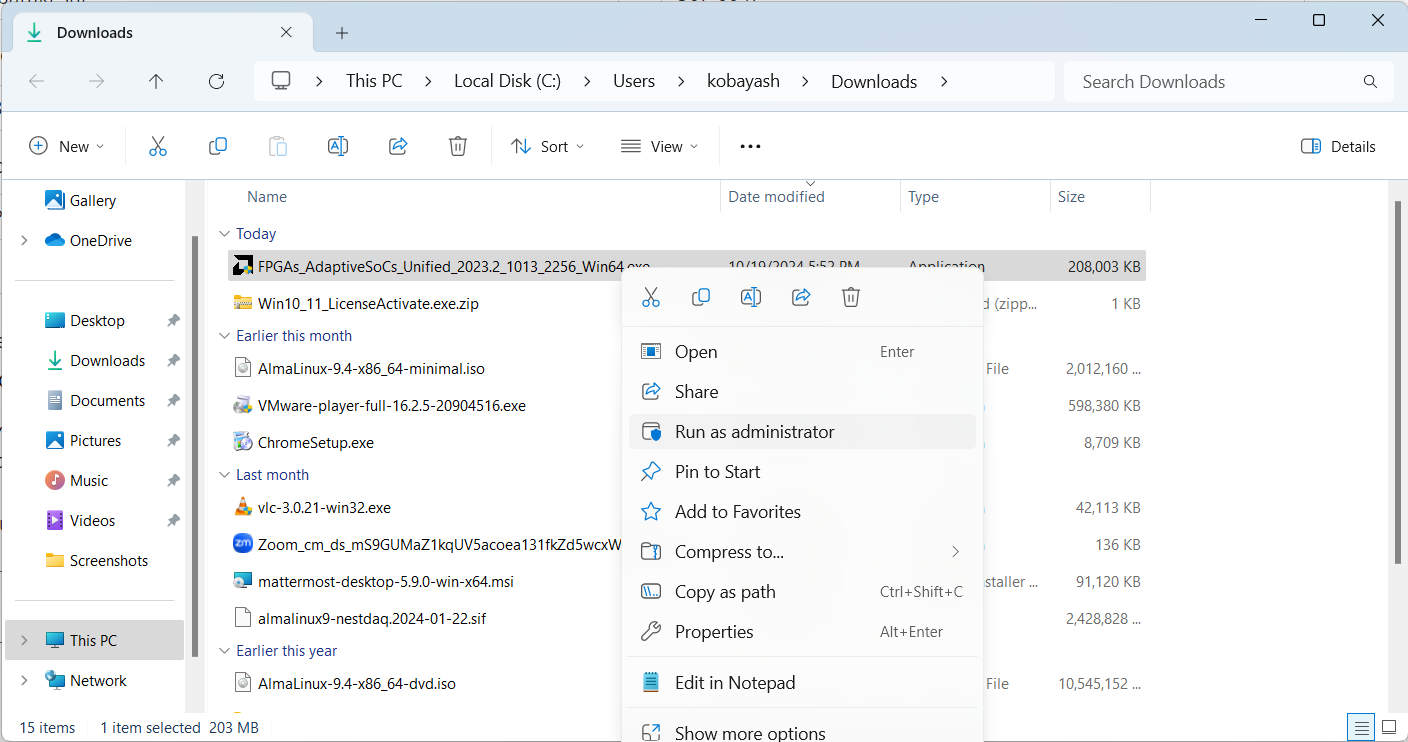Expand the OneDrive tree node
This screenshot has height=742, width=1408.
pos(24,241)
